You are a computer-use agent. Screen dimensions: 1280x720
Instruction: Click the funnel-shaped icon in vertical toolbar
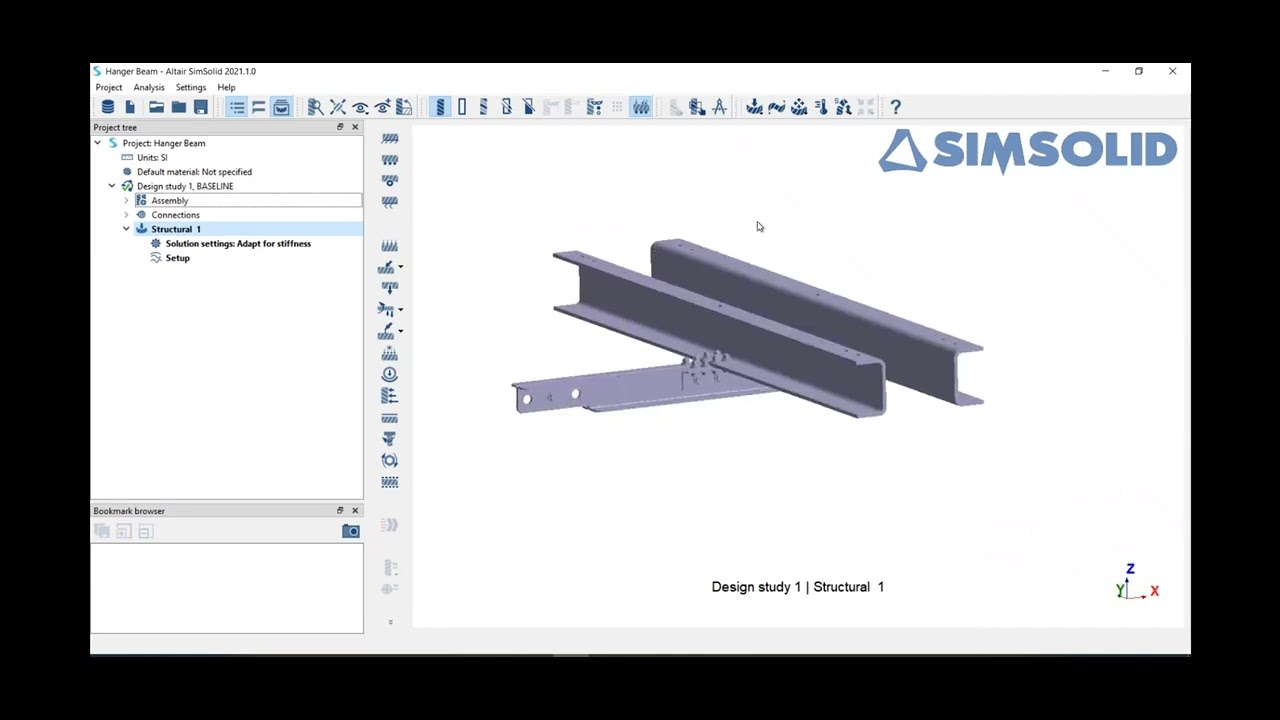(390, 439)
